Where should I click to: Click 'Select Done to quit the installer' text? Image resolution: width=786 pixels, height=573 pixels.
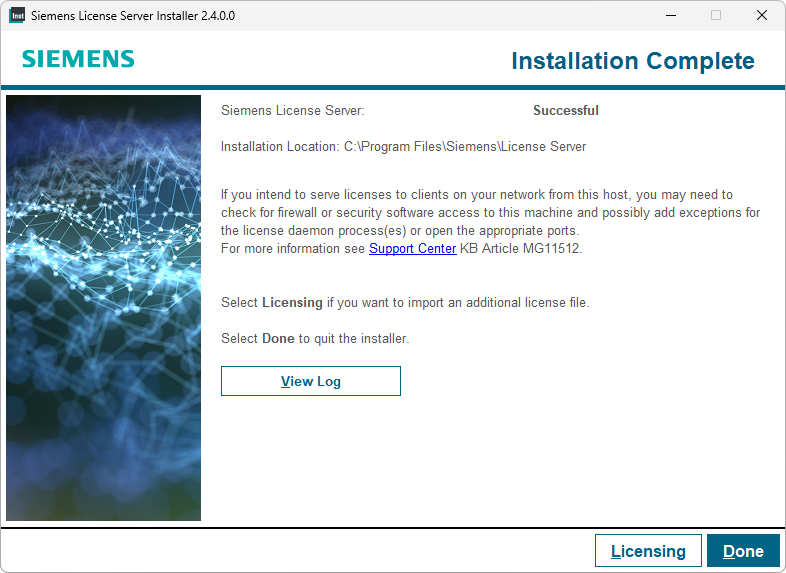click(x=315, y=338)
